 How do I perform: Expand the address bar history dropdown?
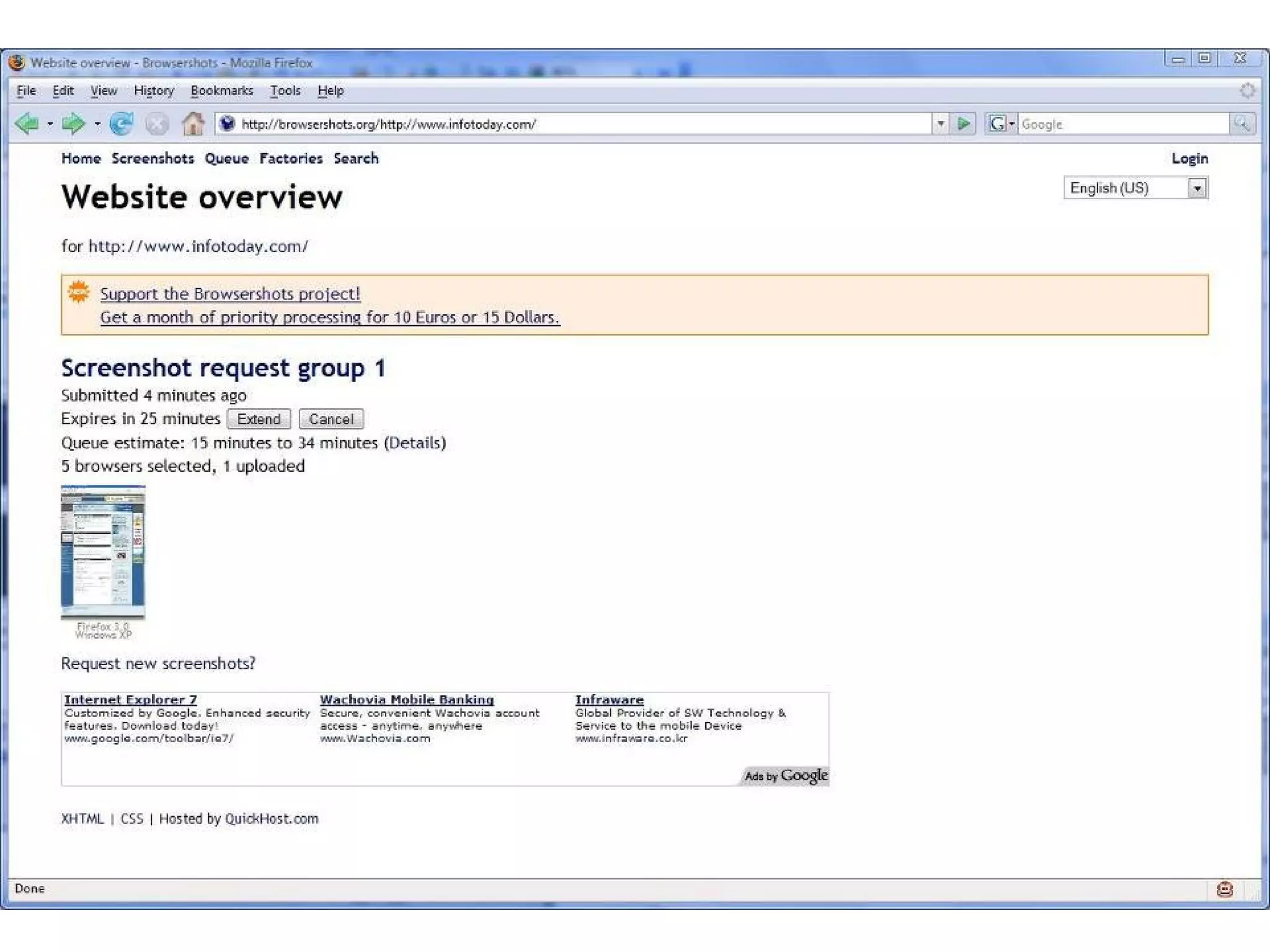941,124
